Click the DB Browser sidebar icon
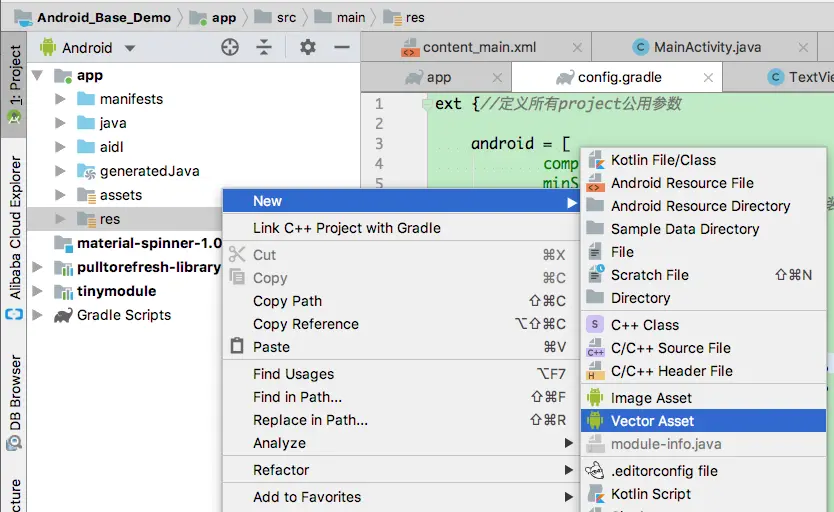This screenshot has height=512, width=834. [14, 442]
